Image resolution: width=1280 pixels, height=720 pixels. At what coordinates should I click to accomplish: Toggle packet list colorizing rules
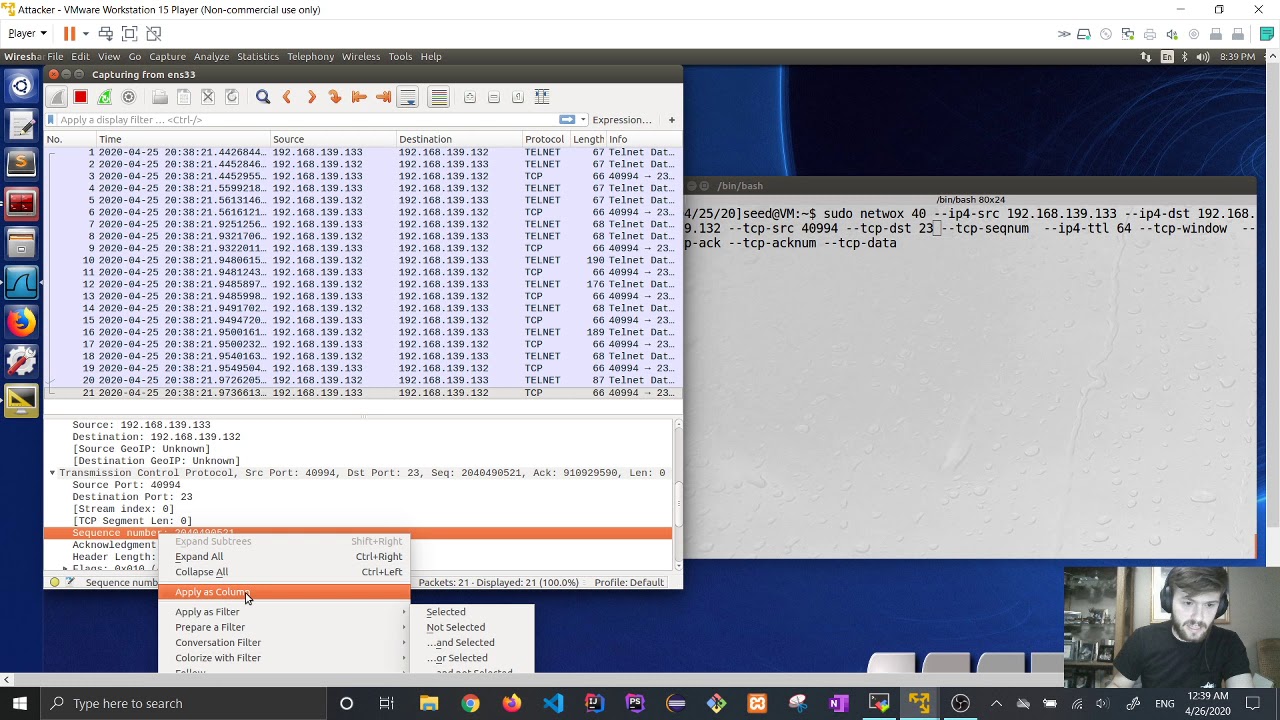tap(439, 97)
